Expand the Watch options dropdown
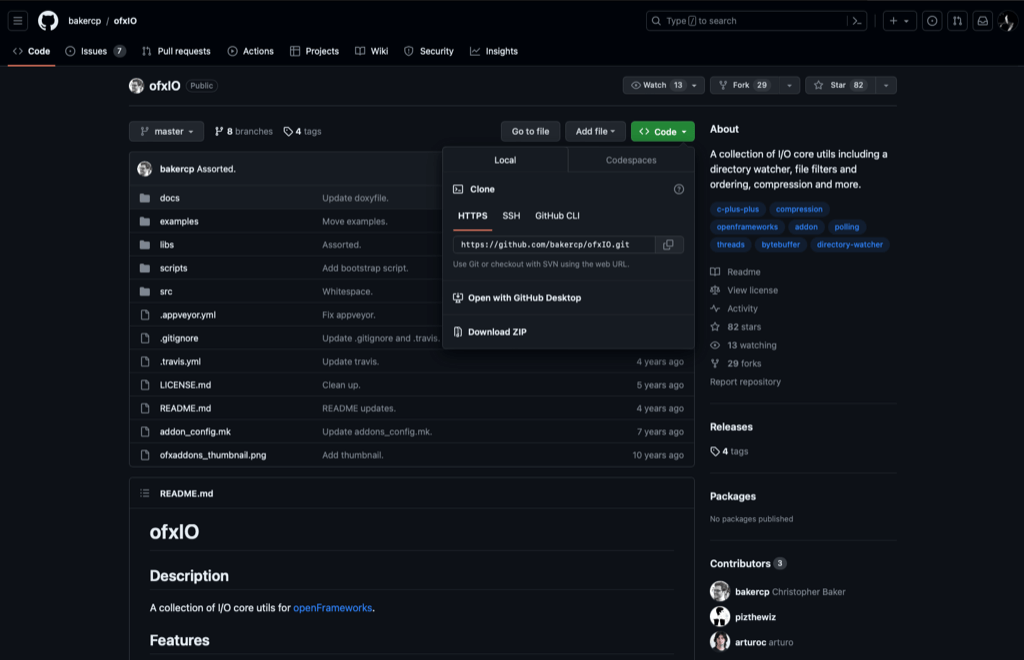This screenshot has height=660, width=1024. [x=694, y=85]
